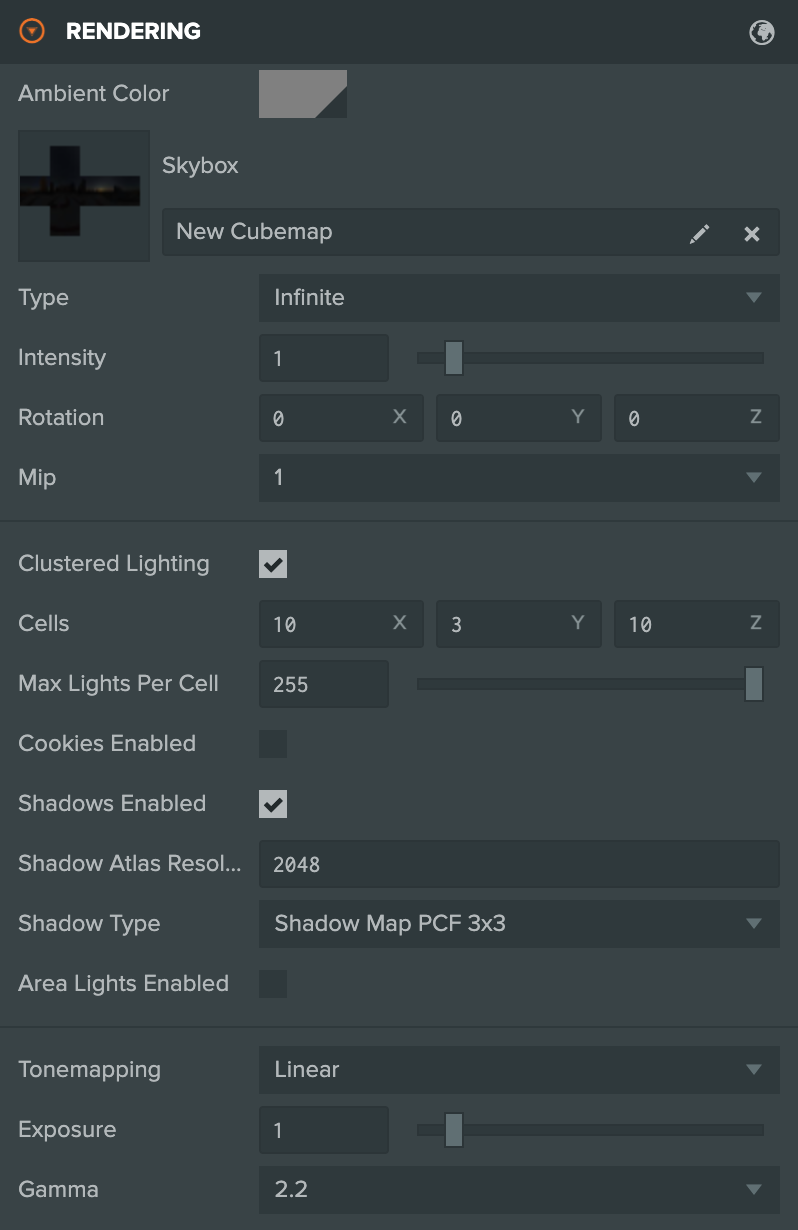Viewport: 798px width, 1230px height.
Task: Disable the Clustered Lighting checkbox
Action: click(x=273, y=564)
